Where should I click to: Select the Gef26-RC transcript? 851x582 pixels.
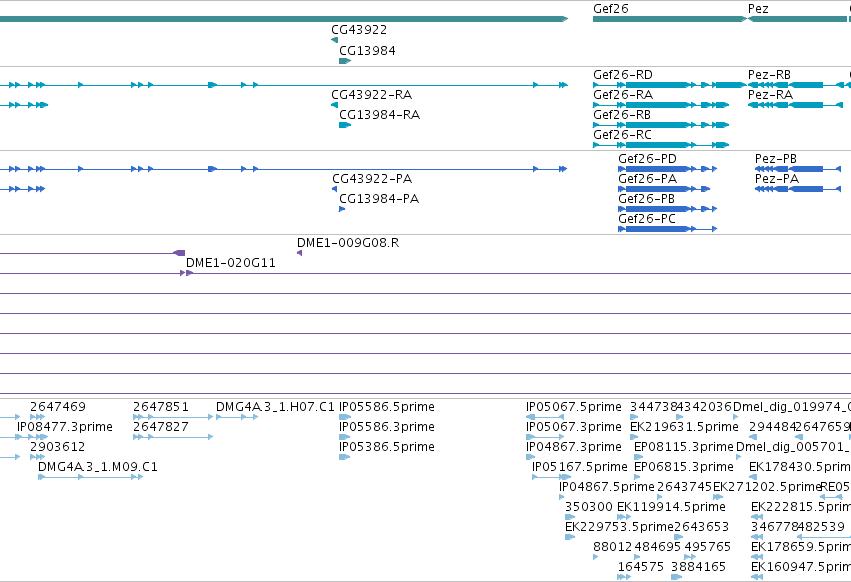coord(661,145)
